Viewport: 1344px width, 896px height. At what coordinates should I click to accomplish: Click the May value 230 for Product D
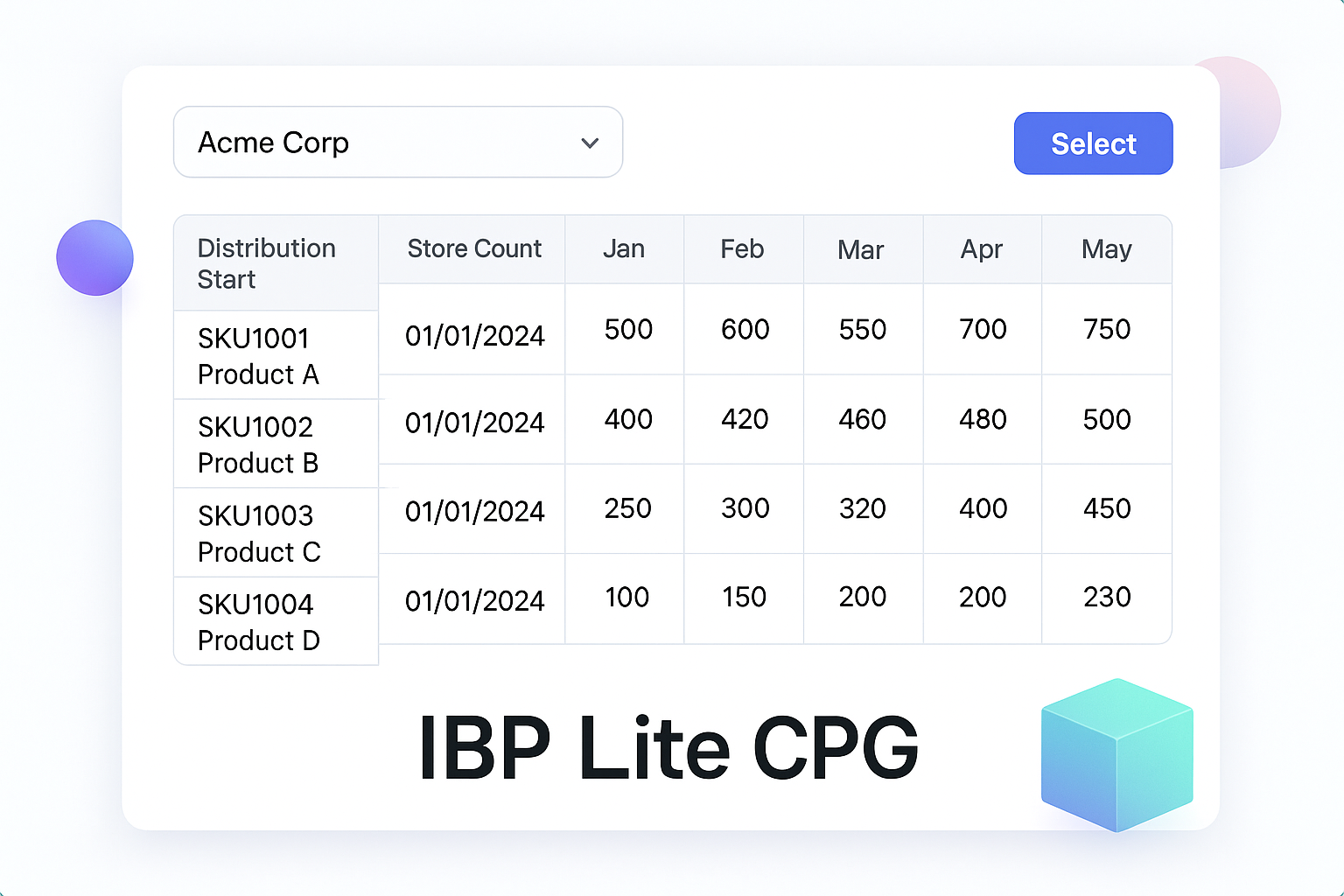(x=1106, y=598)
